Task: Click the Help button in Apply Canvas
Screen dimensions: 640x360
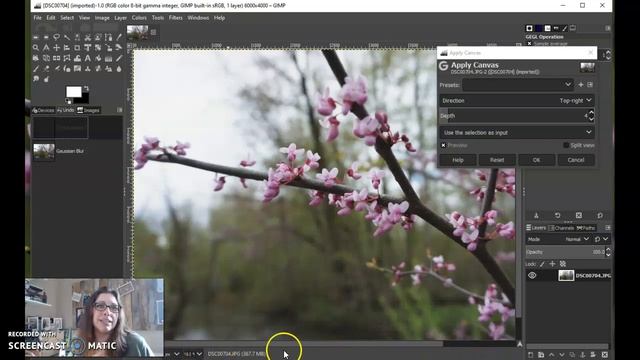Action: click(458, 160)
